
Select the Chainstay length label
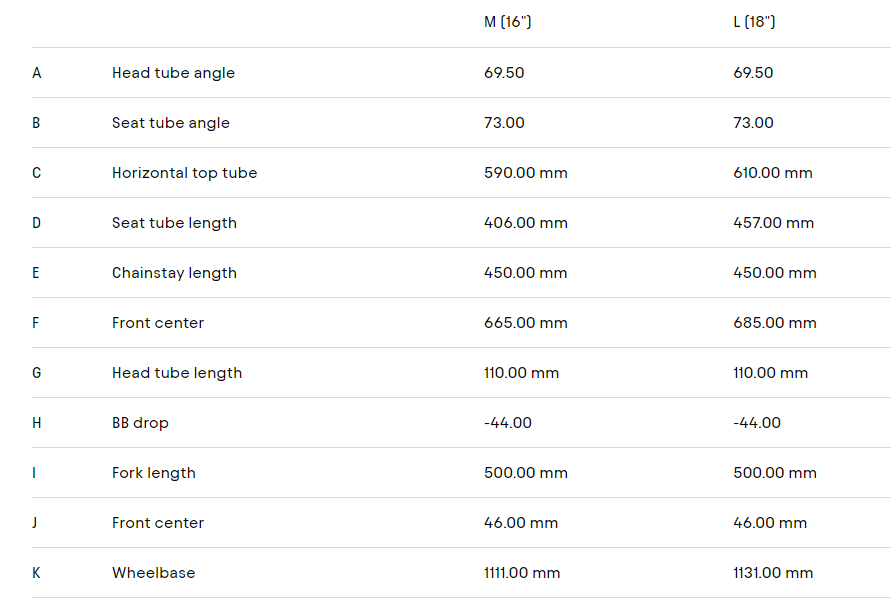pyautogui.click(x=174, y=273)
